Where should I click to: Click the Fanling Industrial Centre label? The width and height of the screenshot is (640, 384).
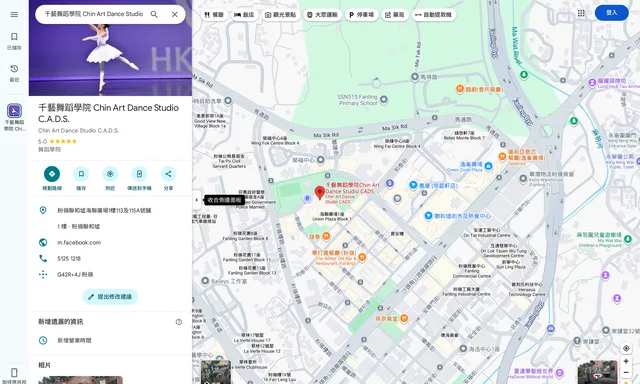pos(466,291)
